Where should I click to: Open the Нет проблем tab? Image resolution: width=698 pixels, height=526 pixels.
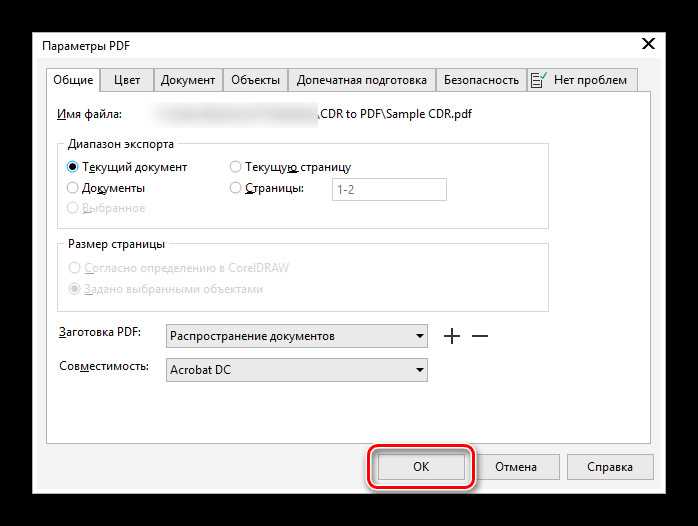click(x=583, y=80)
